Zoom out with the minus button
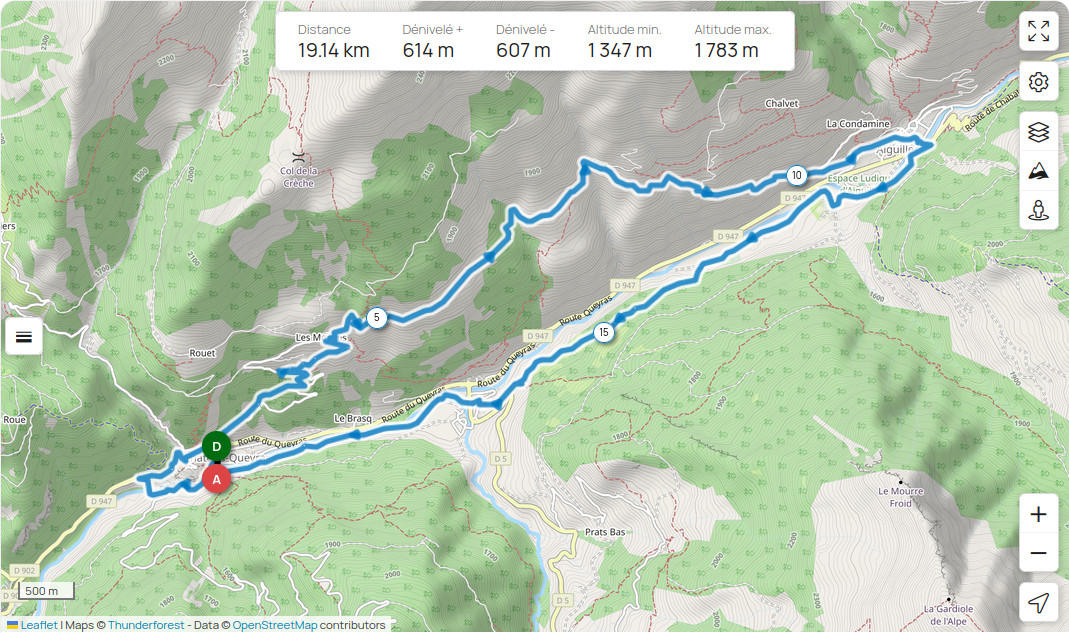The height and width of the screenshot is (633, 1069). tap(1038, 553)
